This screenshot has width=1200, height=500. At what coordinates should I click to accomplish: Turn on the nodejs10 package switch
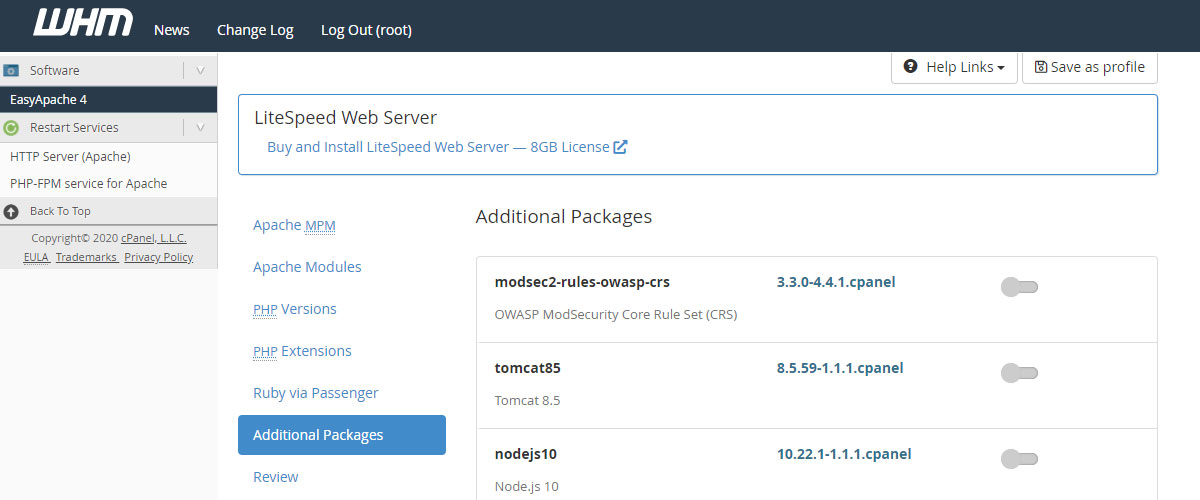(x=1019, y=459)
